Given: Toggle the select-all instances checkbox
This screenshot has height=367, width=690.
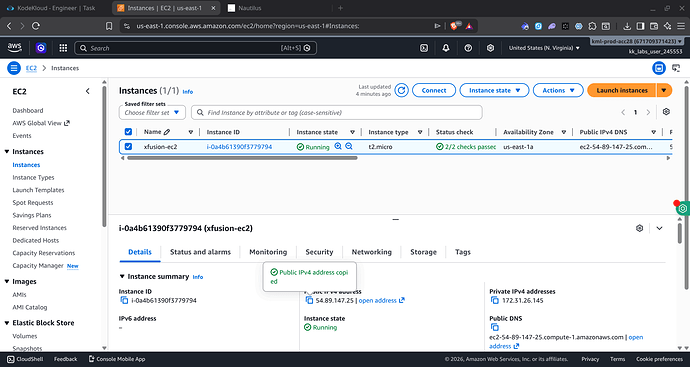Looking at the screenshot, I should 128,132.
